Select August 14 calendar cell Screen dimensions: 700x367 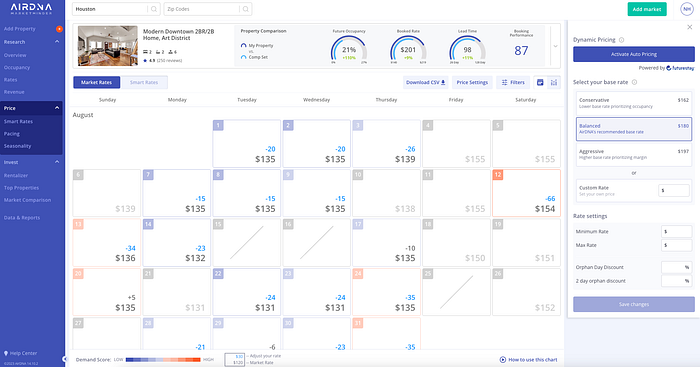coord(176,242)
